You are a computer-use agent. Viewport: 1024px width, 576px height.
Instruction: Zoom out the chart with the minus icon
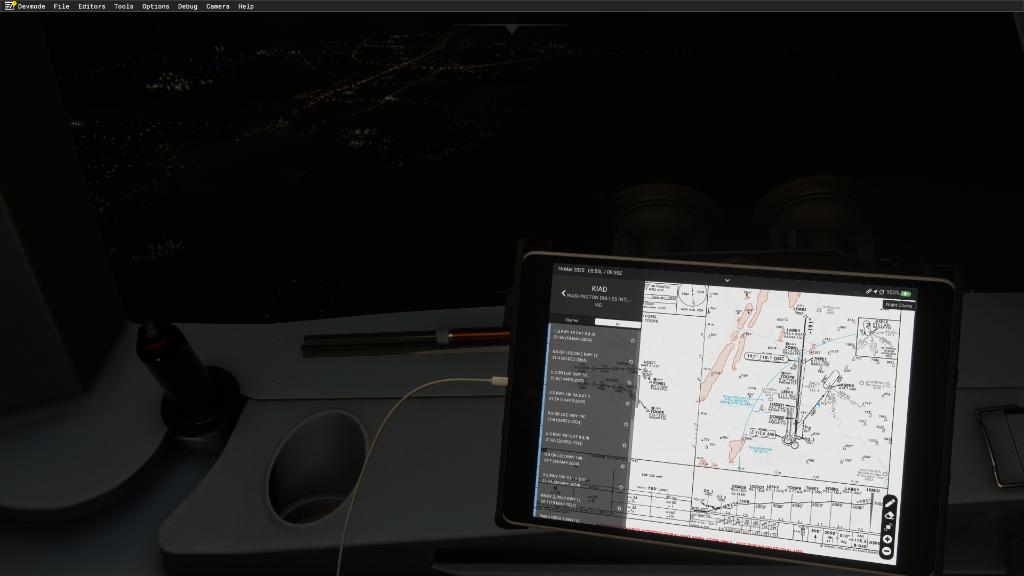pyautogui.click(x=887, y=551)
